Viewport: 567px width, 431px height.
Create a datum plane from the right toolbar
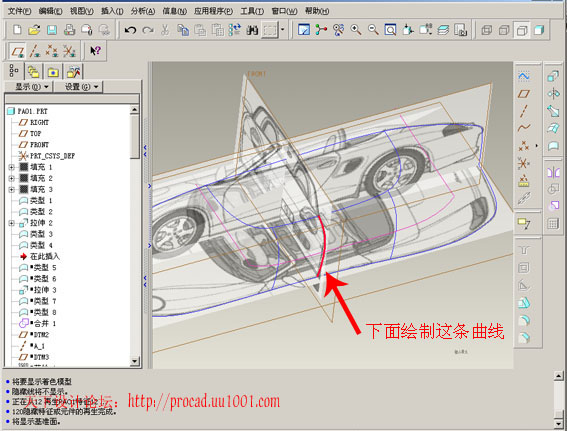(x=524, y=94)
